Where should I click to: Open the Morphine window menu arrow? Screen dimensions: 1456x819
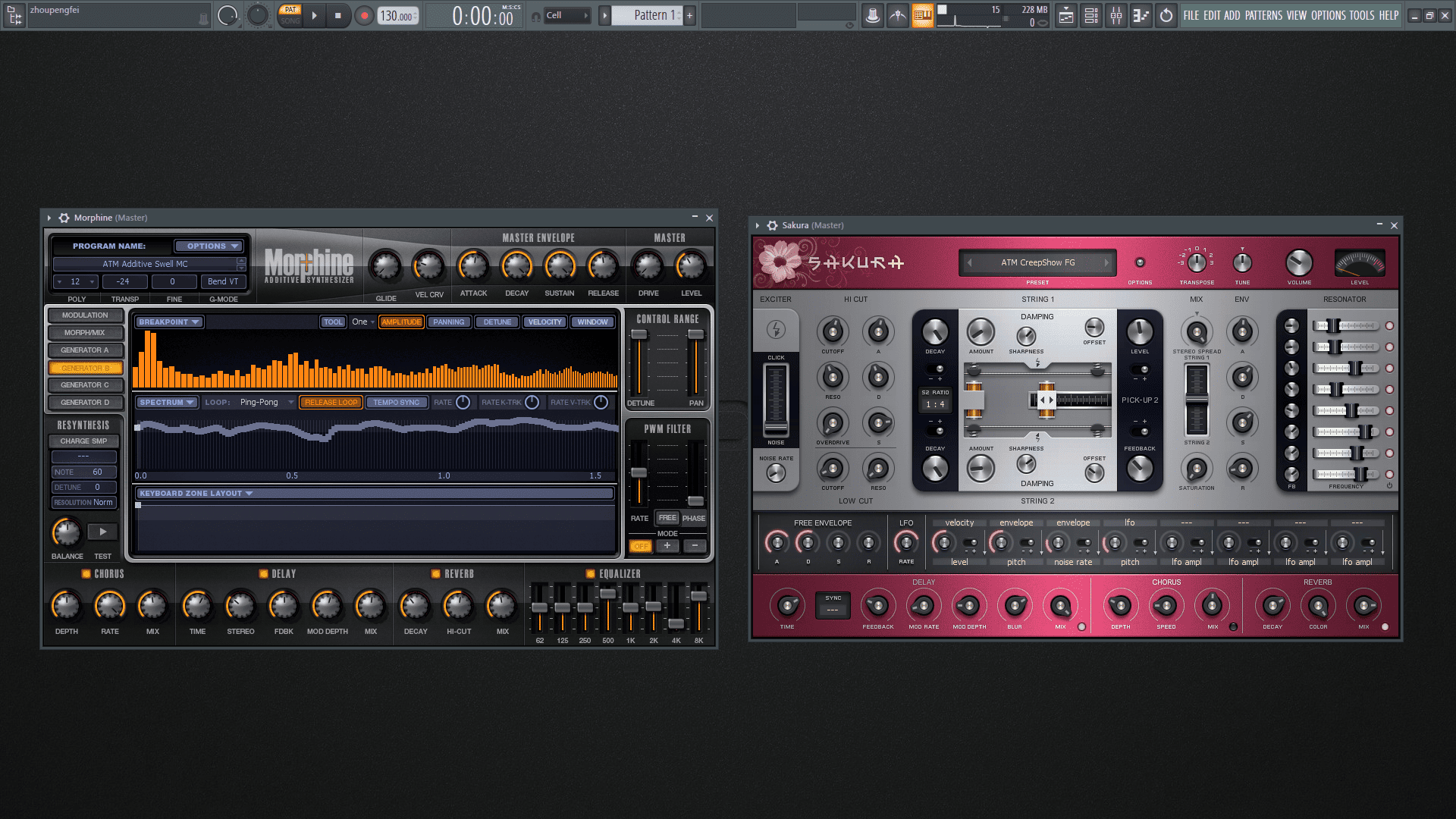(x=49, y=218)
